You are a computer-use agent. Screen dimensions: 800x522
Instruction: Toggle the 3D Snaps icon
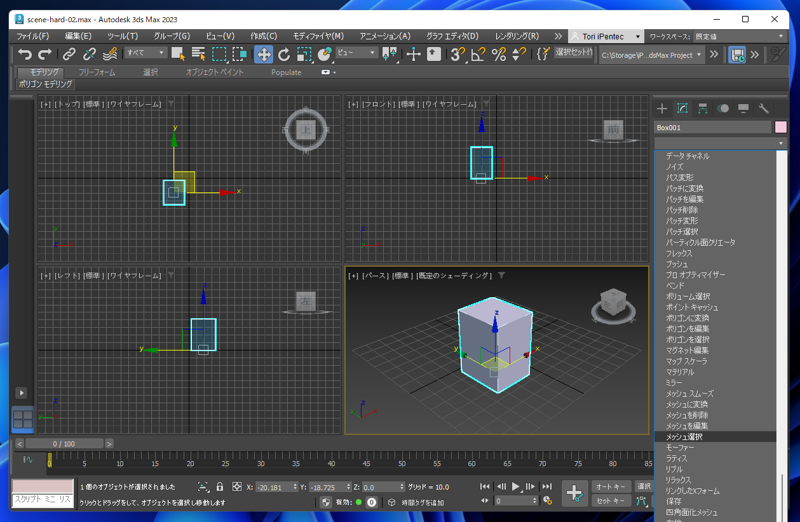coord(458,54)
